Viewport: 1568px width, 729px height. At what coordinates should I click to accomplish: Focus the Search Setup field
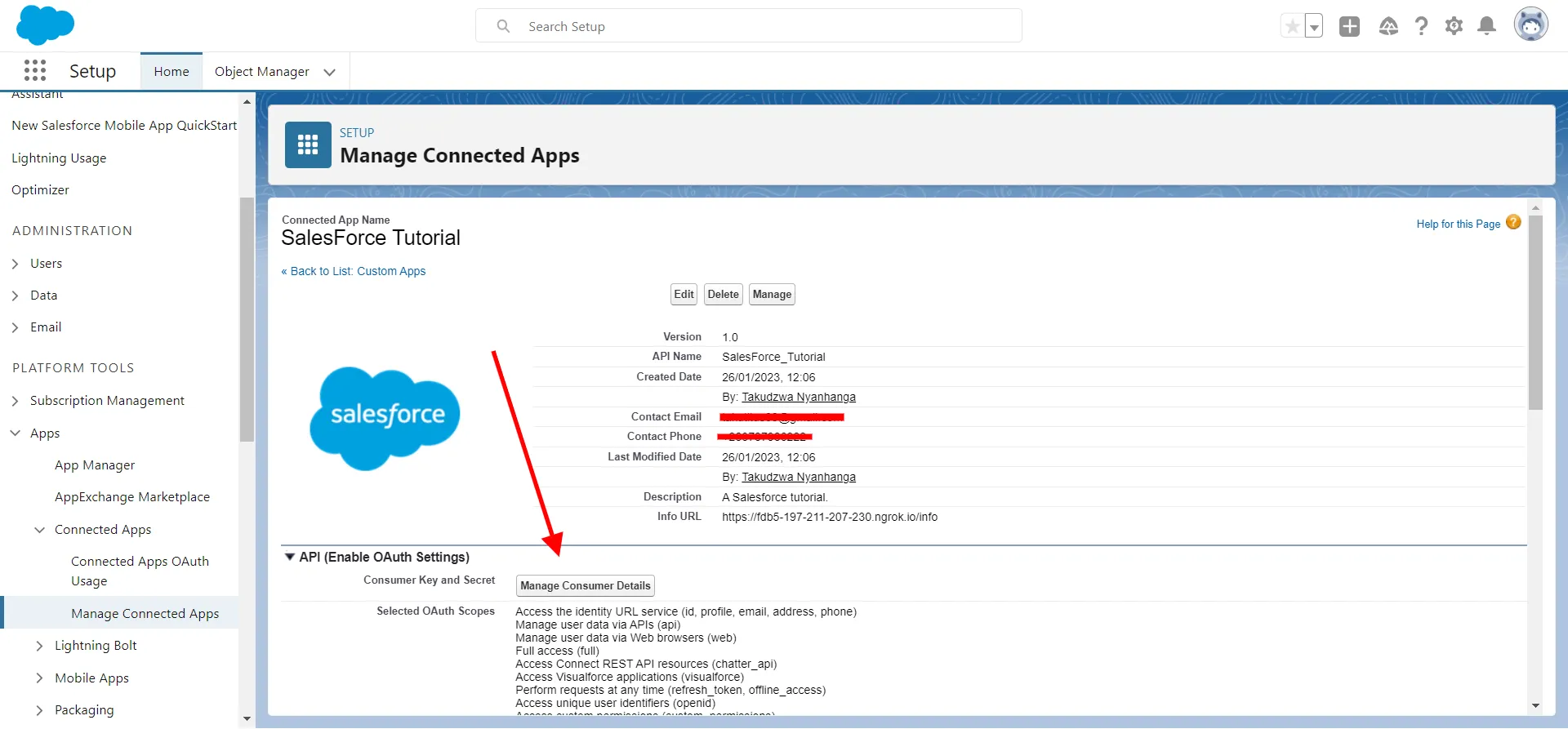pos(749,26)
